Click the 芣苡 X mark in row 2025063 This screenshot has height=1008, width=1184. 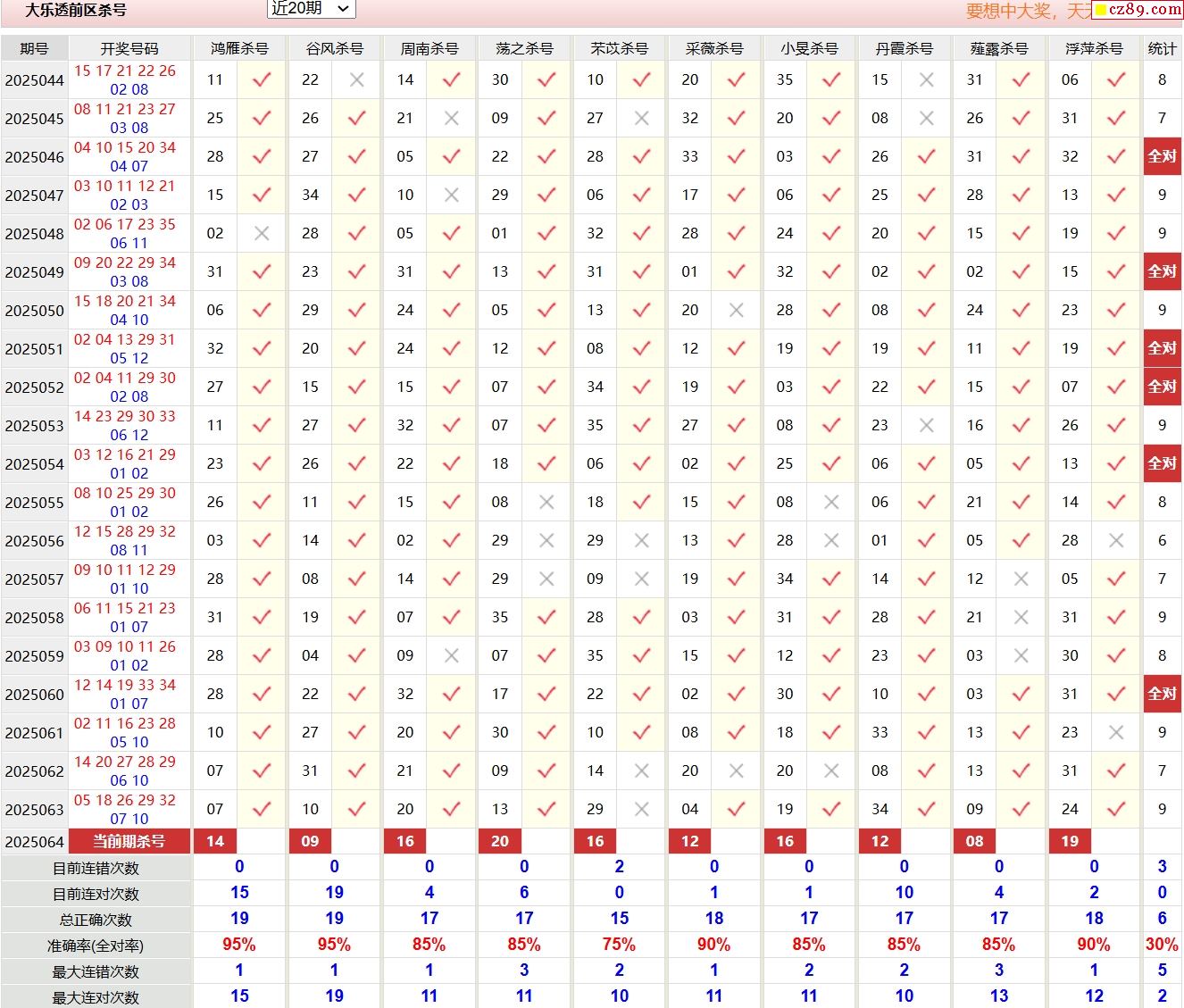pyautogui.click(x=642, y=809)
